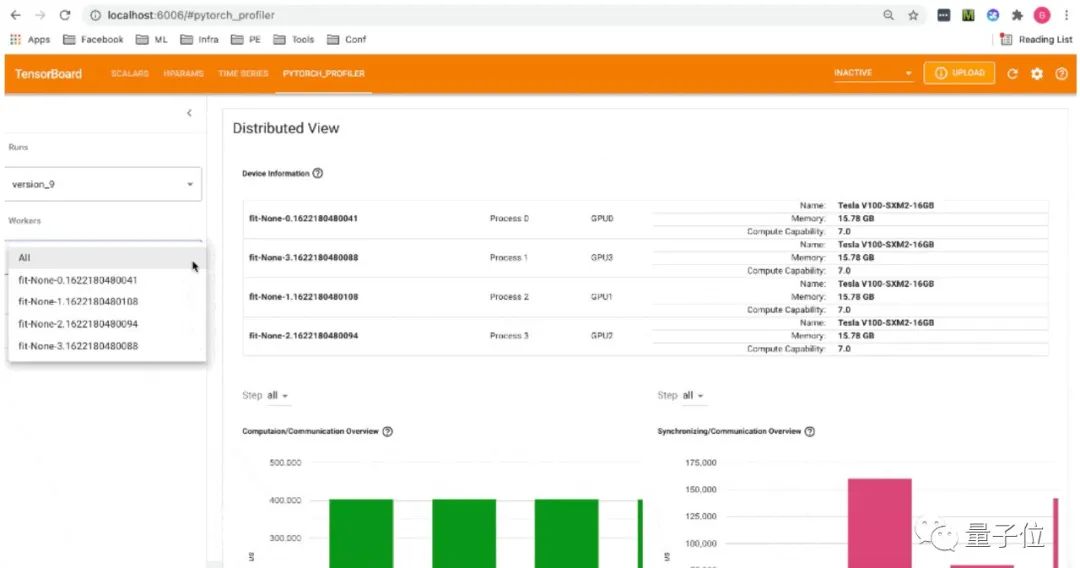Open Computation/Communication Overview help icon
Image resolution: width=1080 pixels, height=568 pixels.
click(388, 432)
